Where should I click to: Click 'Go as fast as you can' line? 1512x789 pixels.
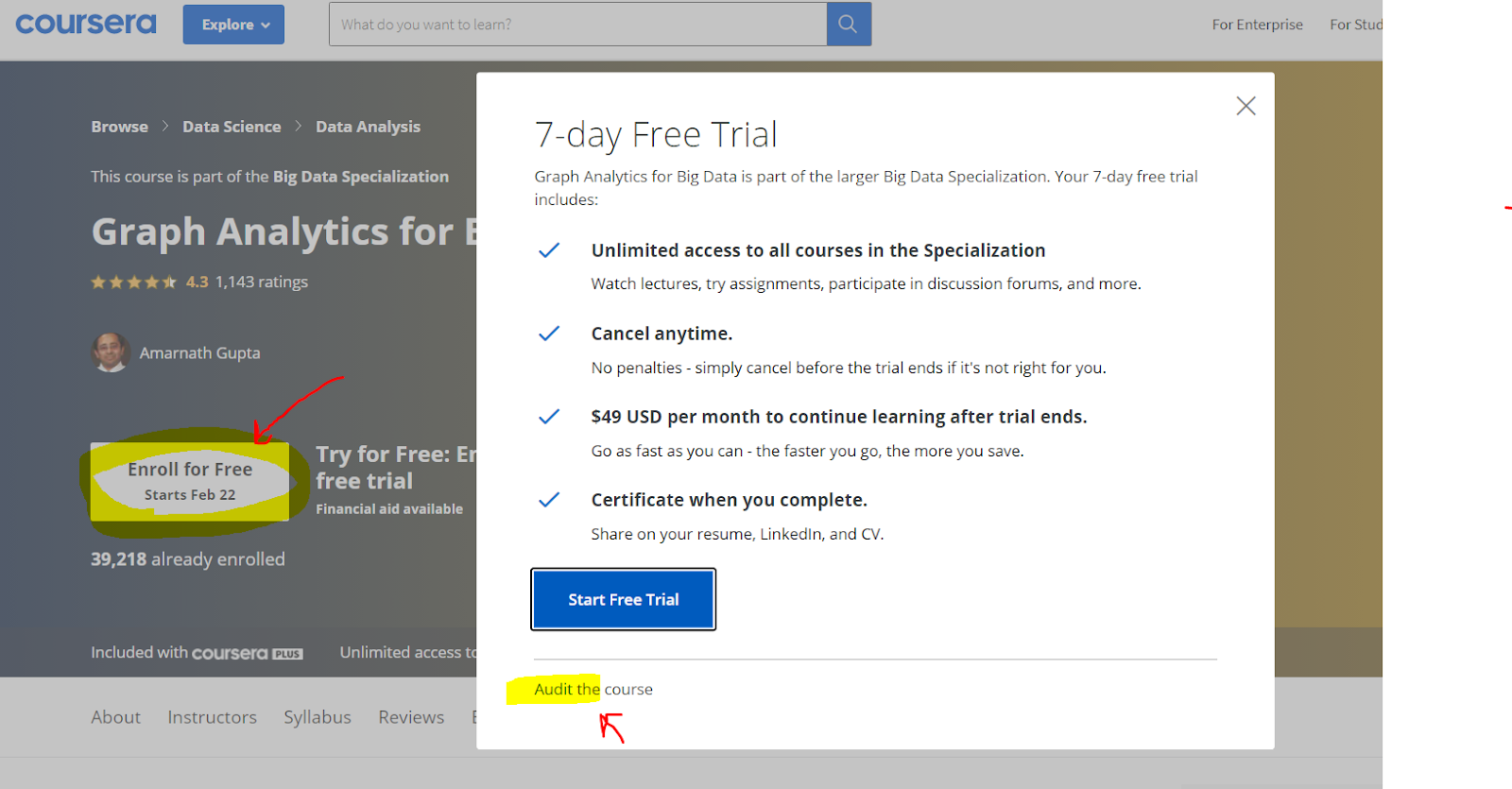point(807,451)
